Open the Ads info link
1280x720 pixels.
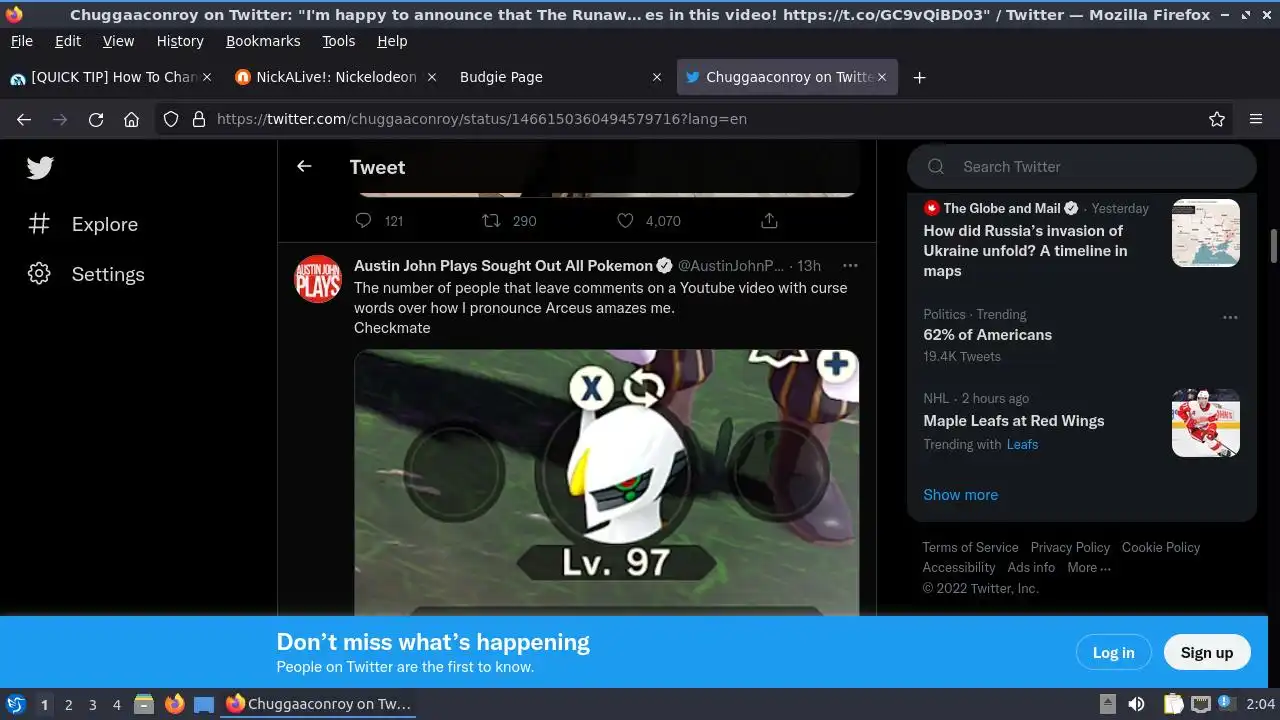[1031, 567]
